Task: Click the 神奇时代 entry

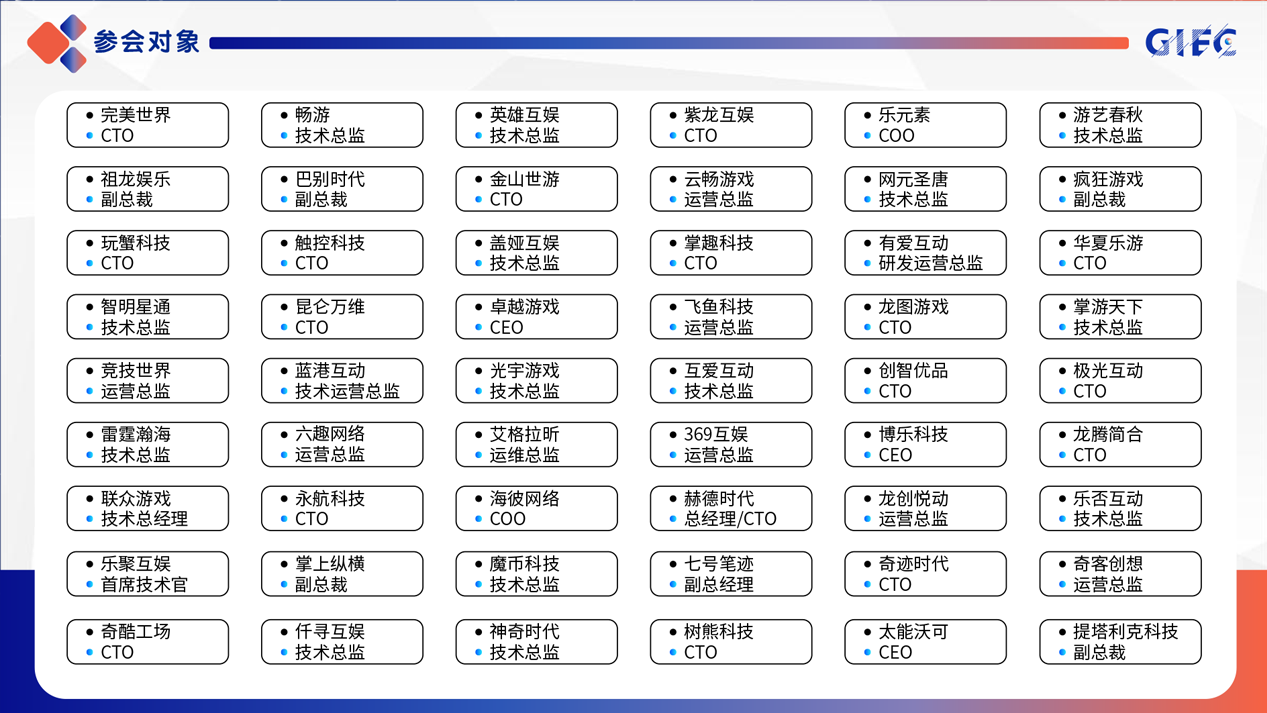Action: (537, 642)
